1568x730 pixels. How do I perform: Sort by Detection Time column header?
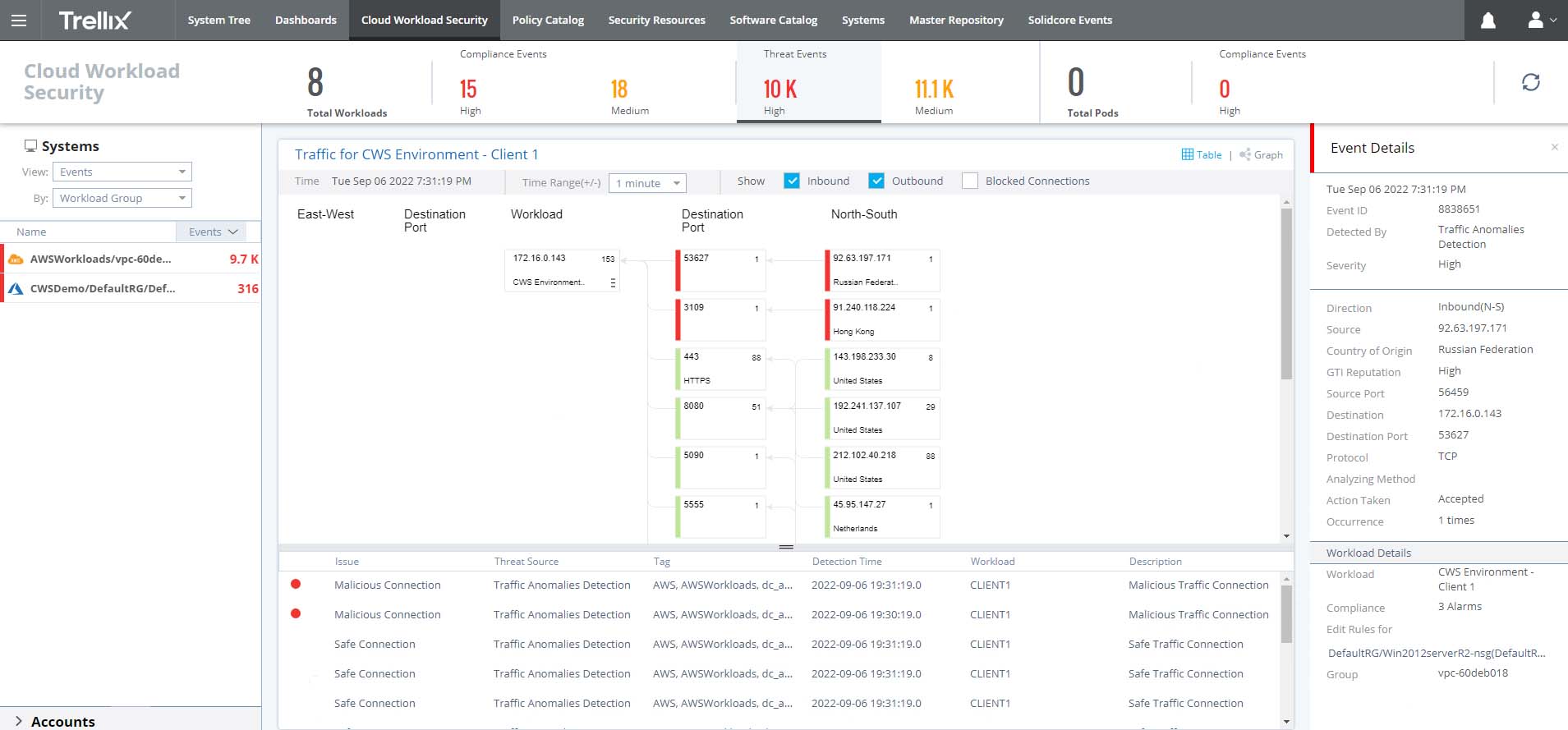click(847, 562)
